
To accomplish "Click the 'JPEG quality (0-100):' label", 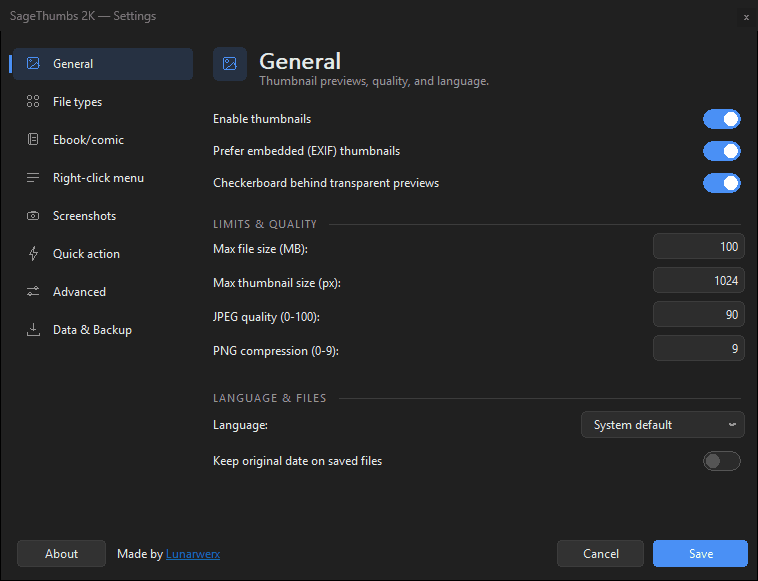I will (266, 317).
